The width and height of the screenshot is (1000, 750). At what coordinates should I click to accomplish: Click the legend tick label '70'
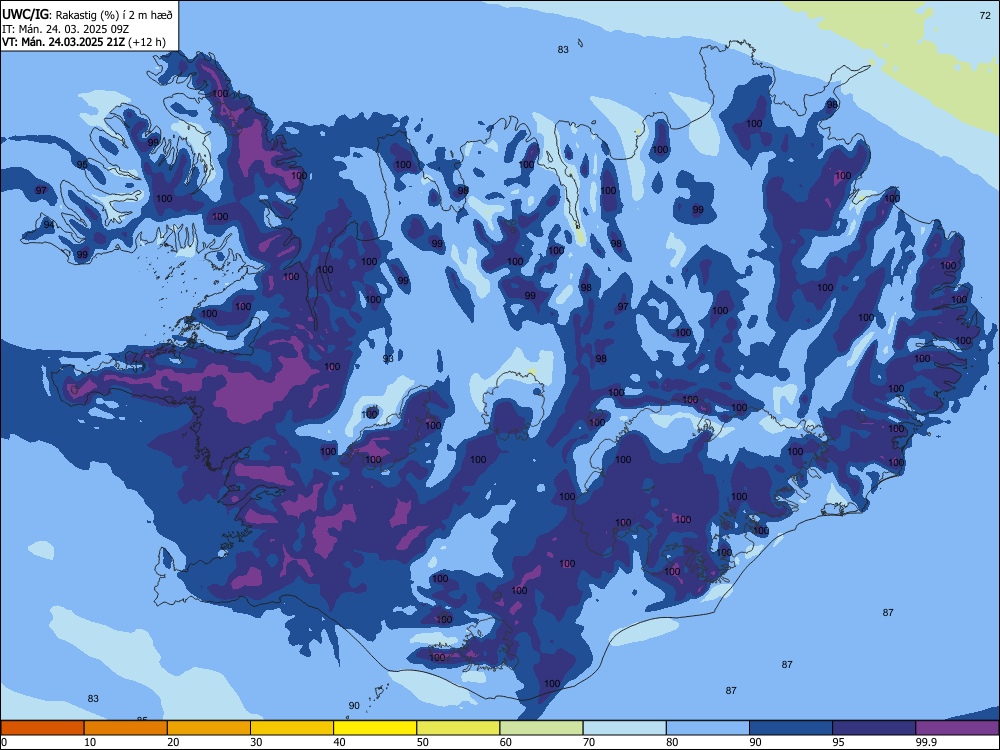589,742
